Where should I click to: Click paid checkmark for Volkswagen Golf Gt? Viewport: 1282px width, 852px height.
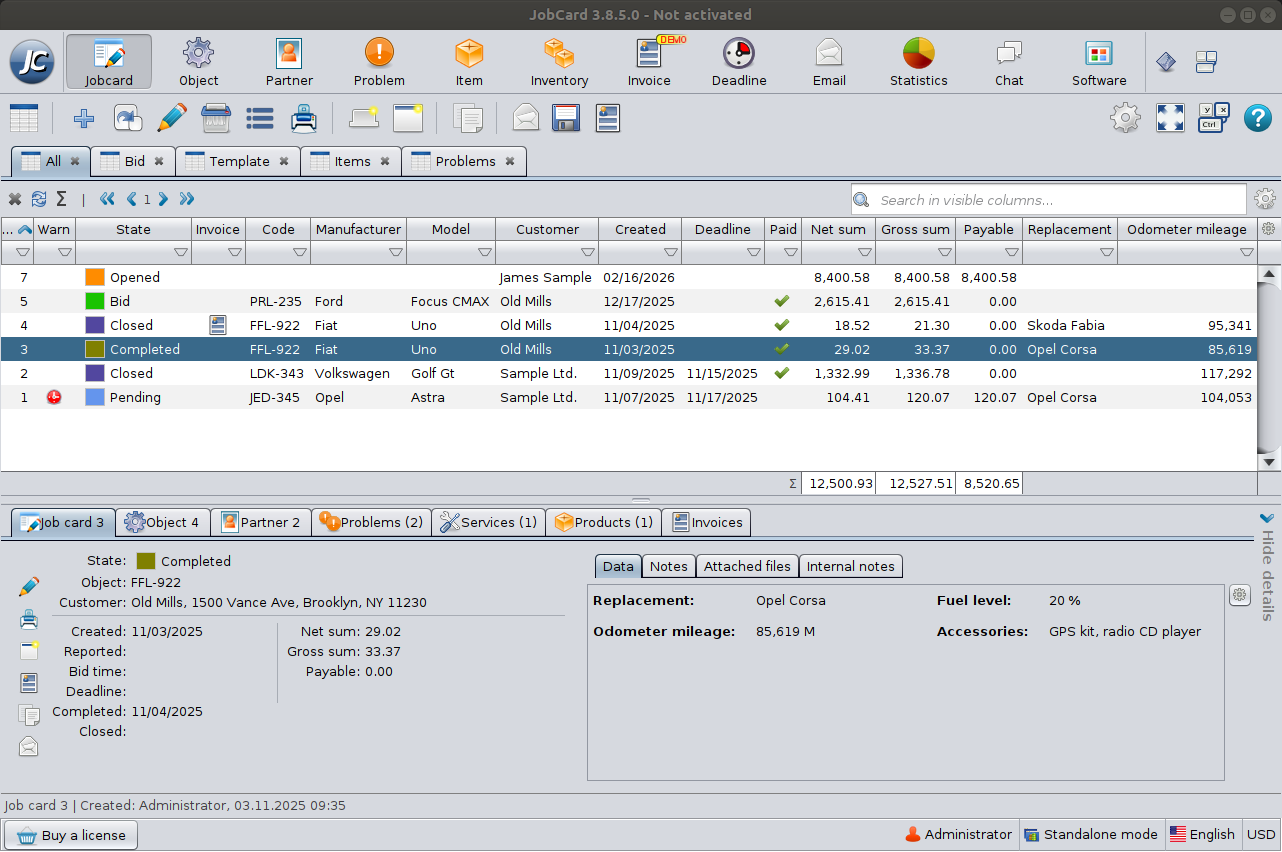(782, 373)
